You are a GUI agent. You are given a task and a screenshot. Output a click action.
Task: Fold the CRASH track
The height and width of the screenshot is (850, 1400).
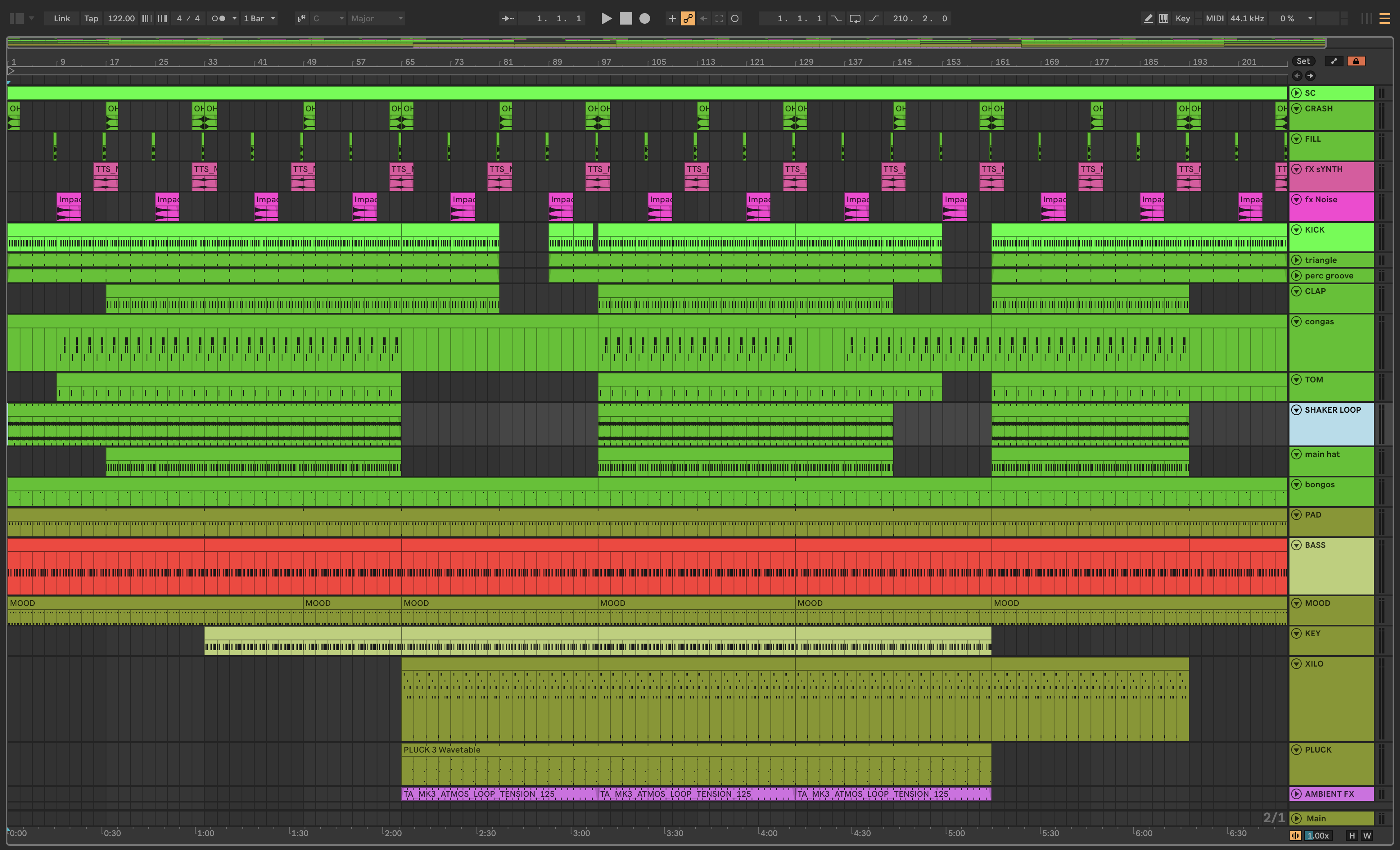pyautogui.click(x=1296, y=109)
